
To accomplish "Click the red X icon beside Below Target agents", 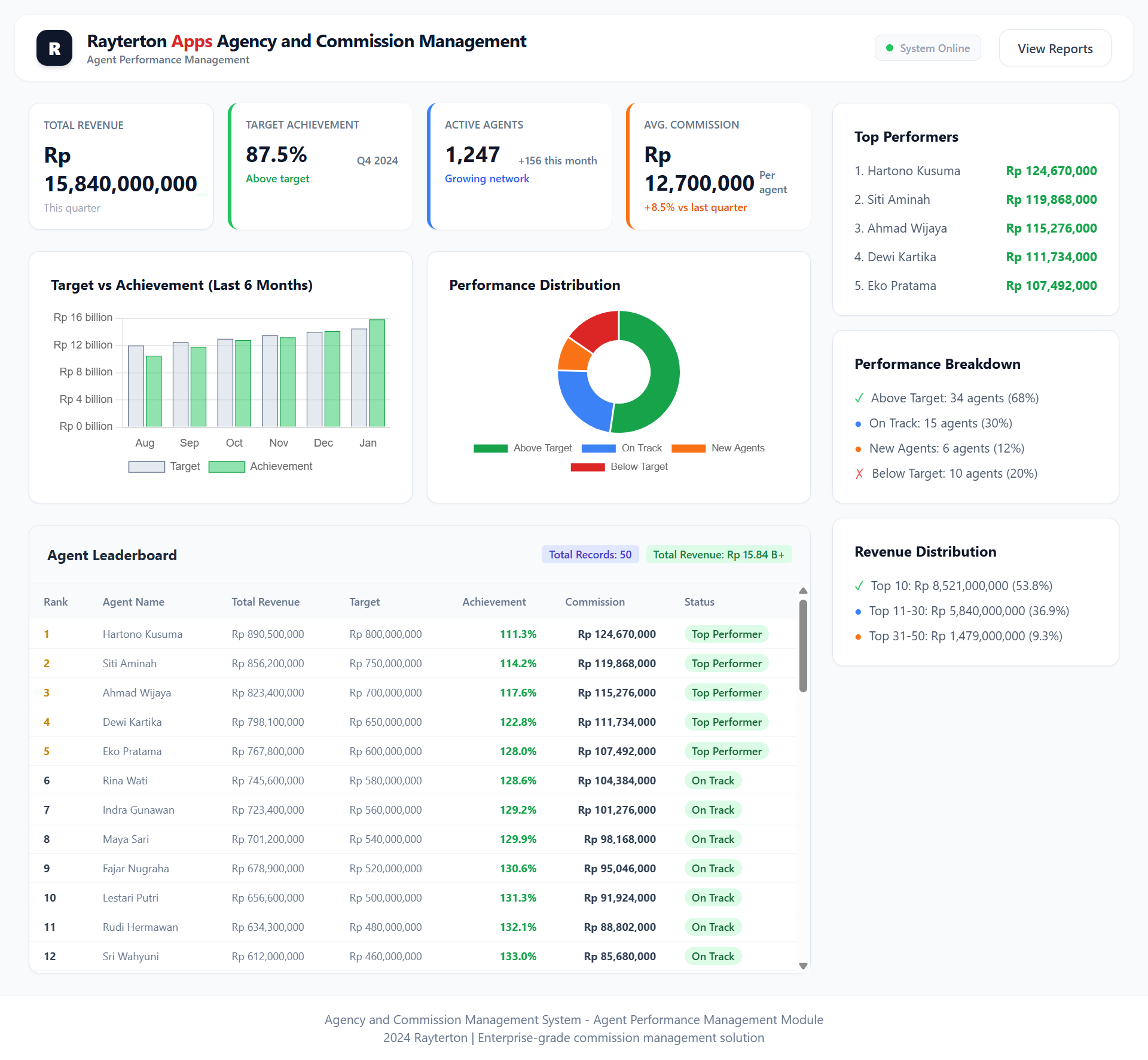I will pyautogui.click(x=859, y=473).
